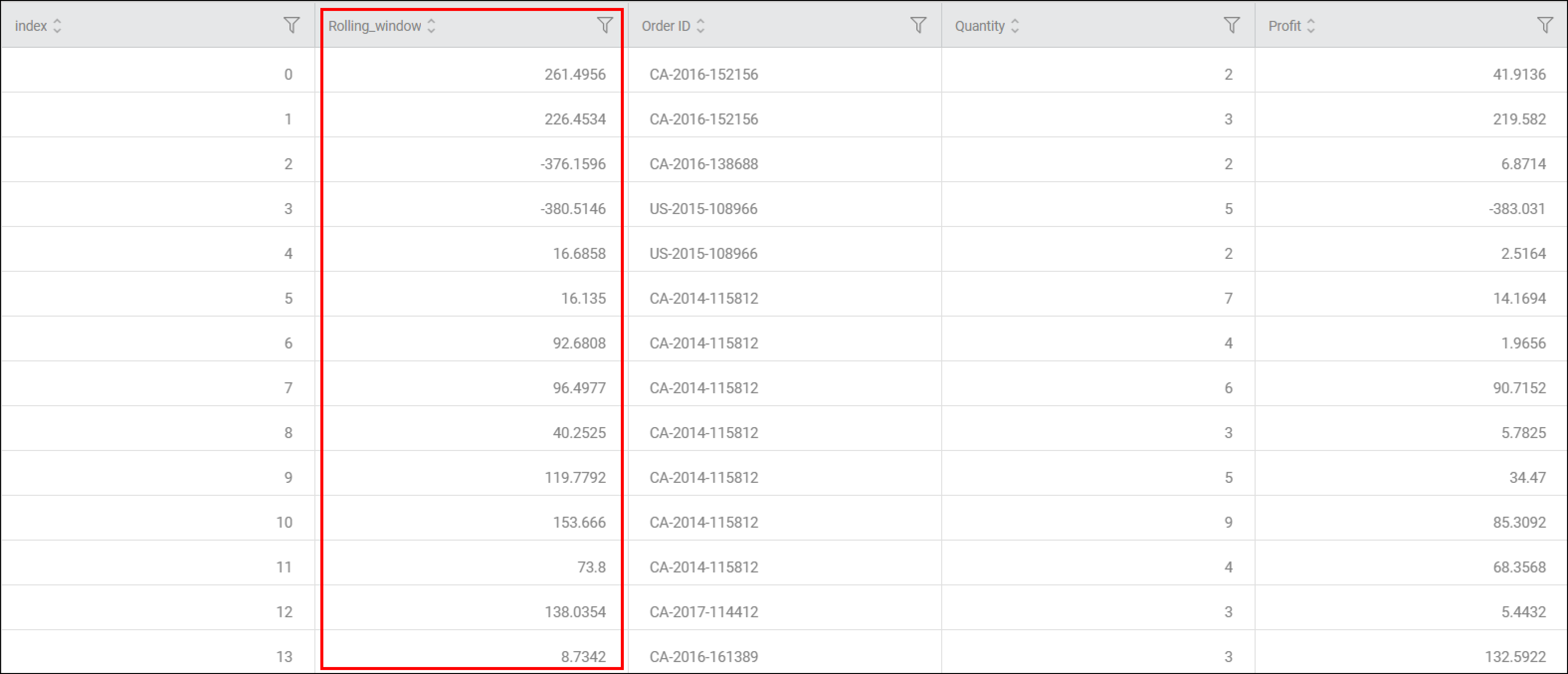The height and width of the screenshot is (674, 1568).
Task: Click Order ID CA-2017-114412 cell
Action: point(703,612)
